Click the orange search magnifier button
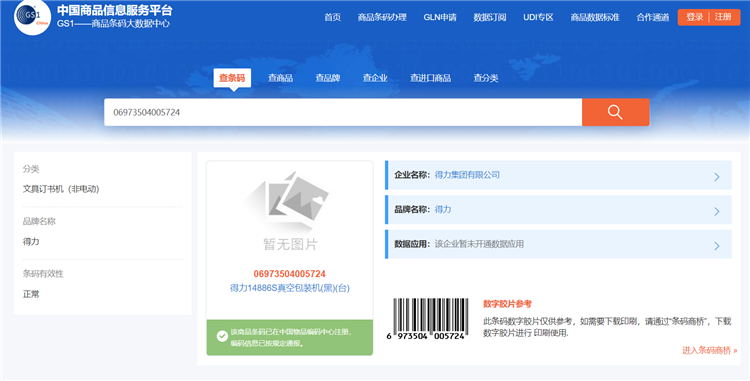This screenshot has height=381, width=750. pyautogui.click(x=616, y=112)
